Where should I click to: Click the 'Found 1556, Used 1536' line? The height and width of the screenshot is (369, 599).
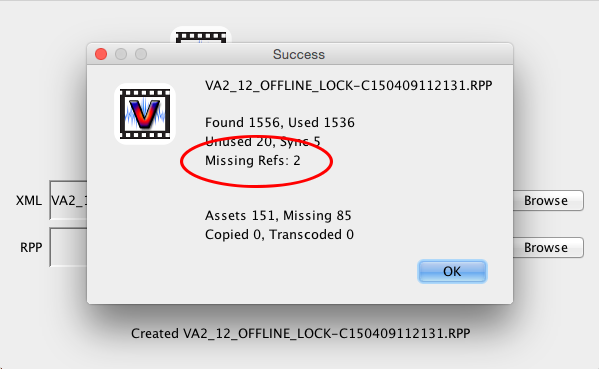280,123
